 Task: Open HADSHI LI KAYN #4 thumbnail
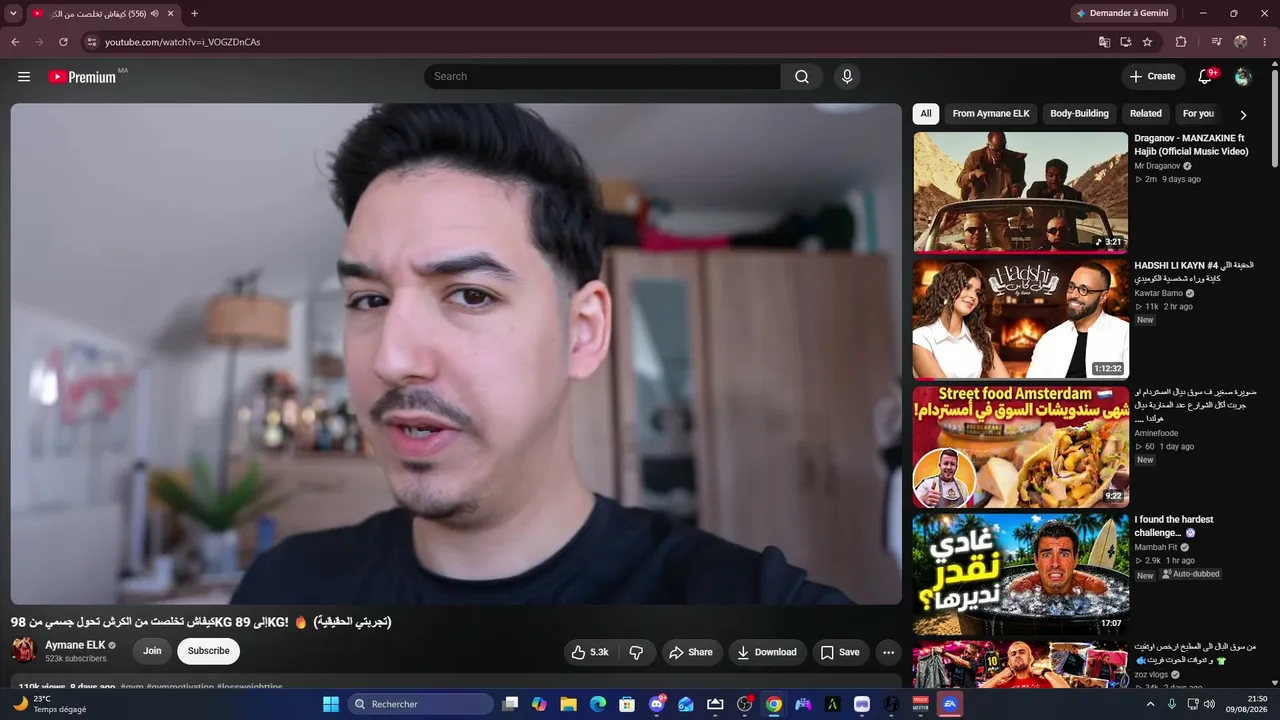click(x=1020, y=320)
